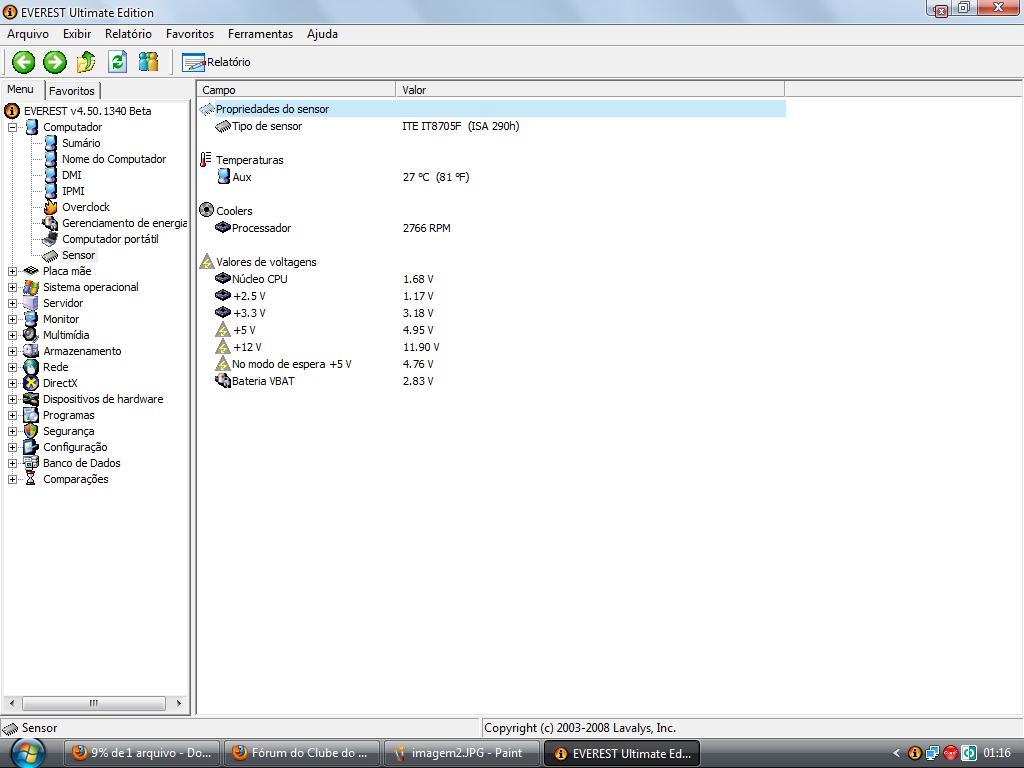Image resolution: width=1024 pixels, height=768 pixels.
Task: Expand the Comparações node
Action: point(12,479)
